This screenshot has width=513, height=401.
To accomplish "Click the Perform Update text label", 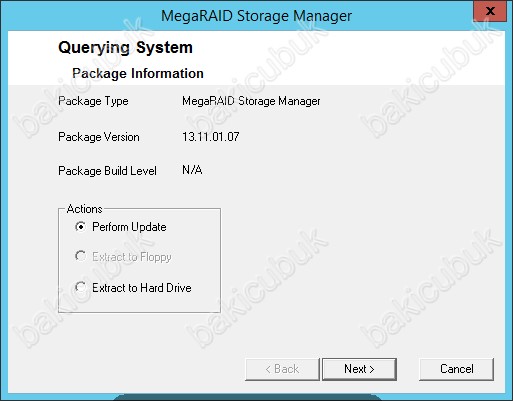I will (x=129, y=227).
